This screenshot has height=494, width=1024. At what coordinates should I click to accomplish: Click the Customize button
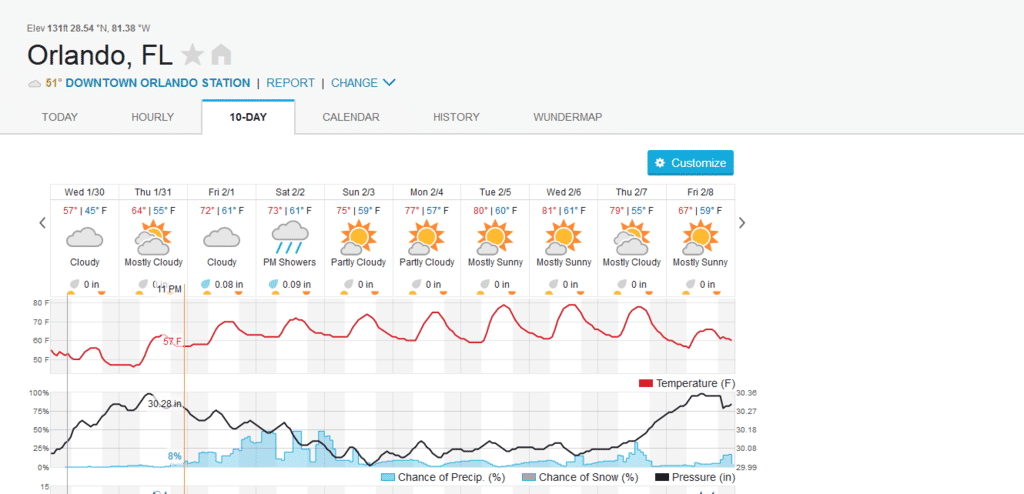[x=690, y=163]
